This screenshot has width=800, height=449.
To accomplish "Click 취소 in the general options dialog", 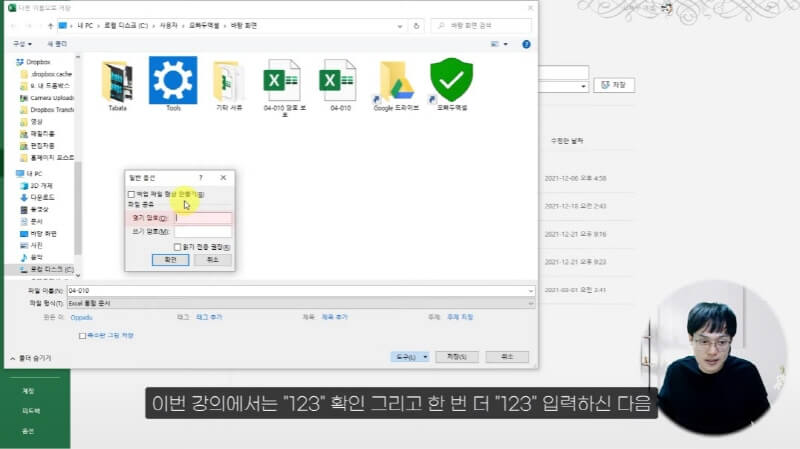I will (213, 260).
